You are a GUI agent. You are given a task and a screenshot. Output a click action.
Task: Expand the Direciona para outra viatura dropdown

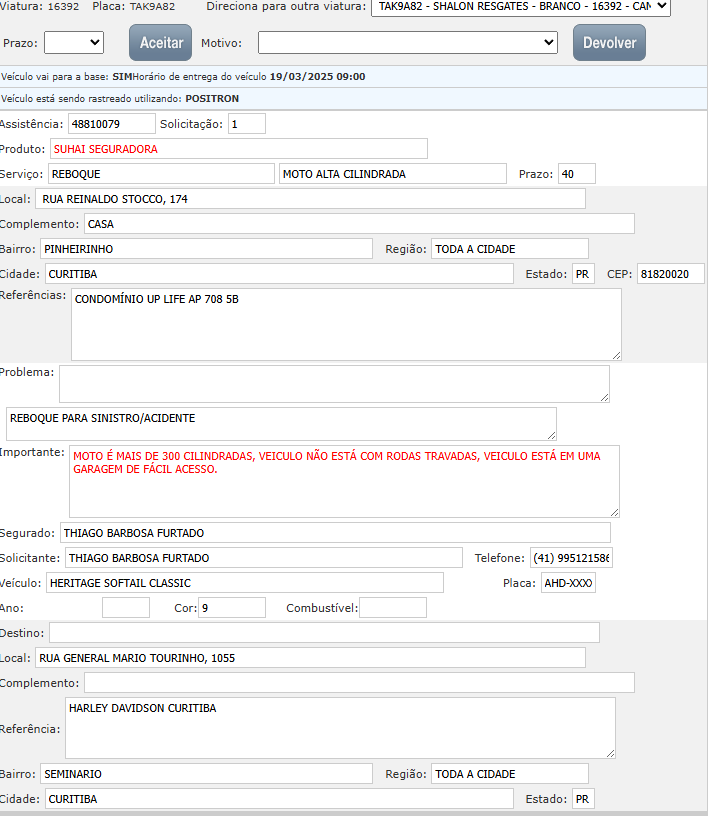(521, 7)
